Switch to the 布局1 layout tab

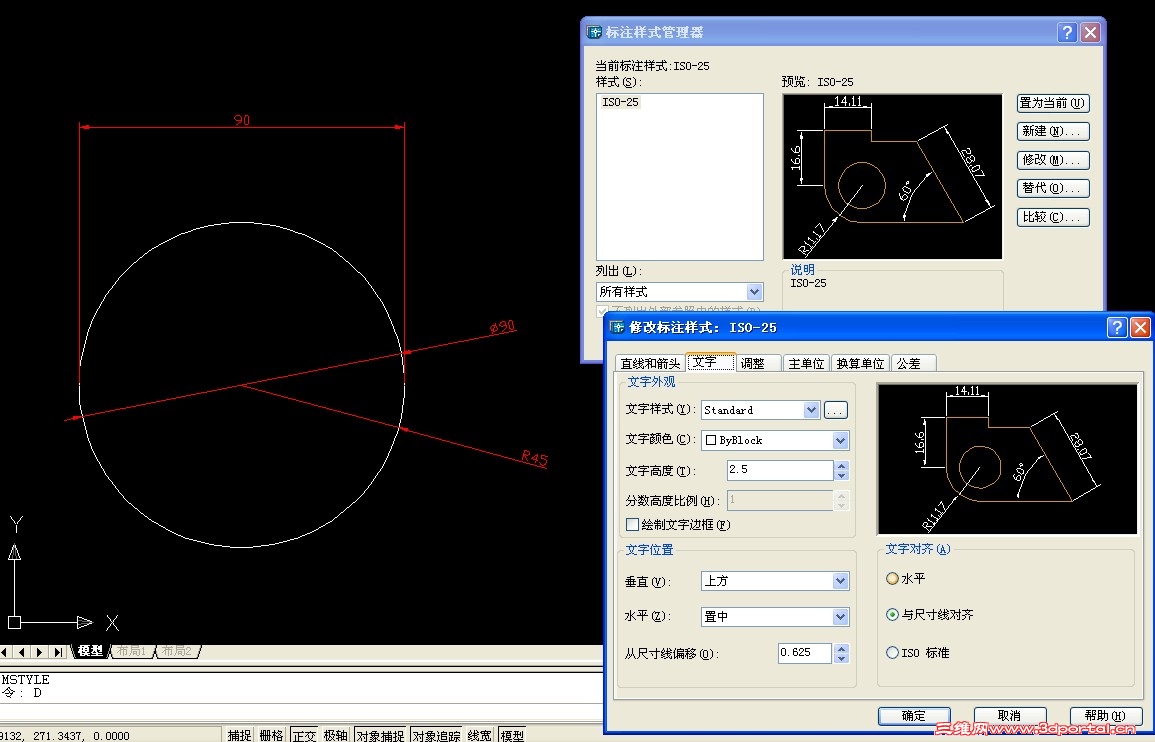click(x=130, y=650)
